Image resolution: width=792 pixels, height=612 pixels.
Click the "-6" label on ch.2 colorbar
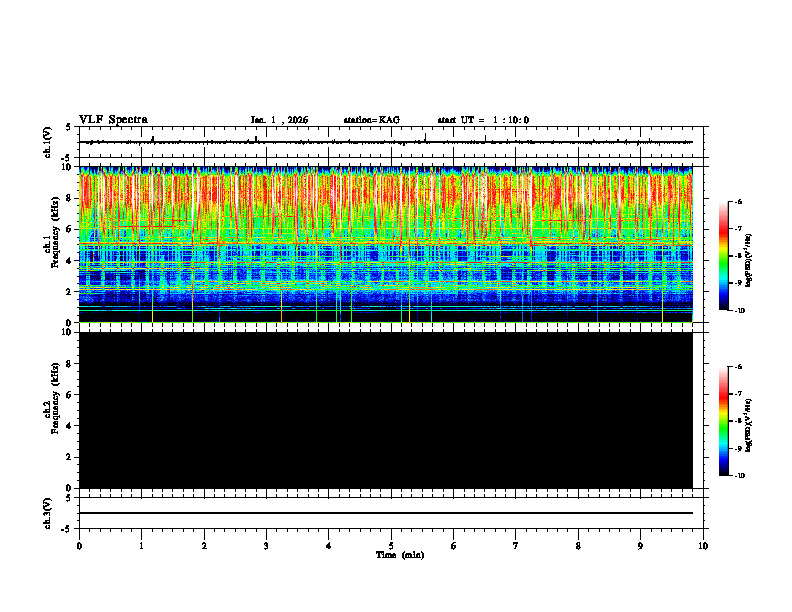coord(738,367)
